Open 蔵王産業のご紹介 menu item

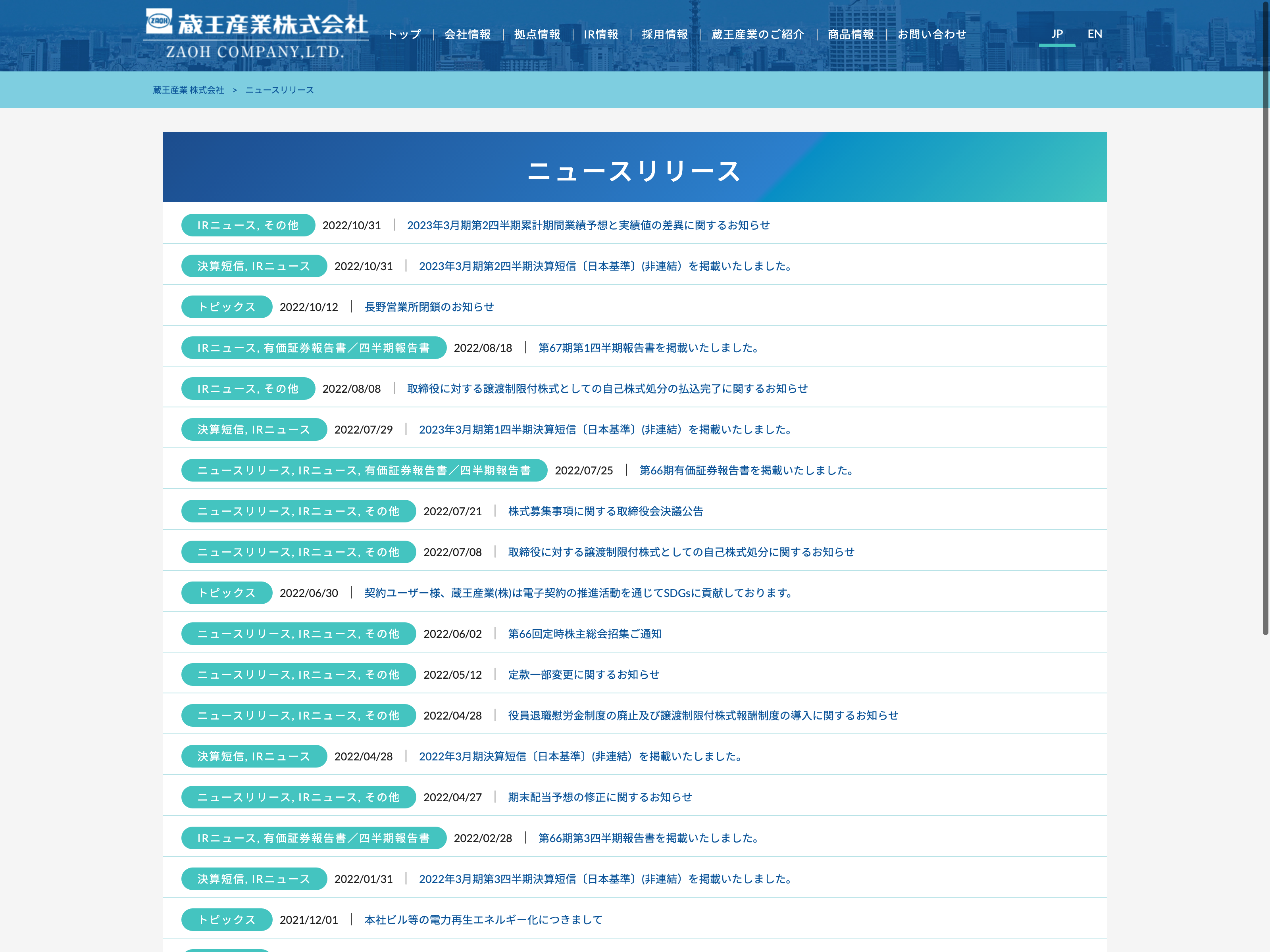pyautogui.click(x=757, y=35)
